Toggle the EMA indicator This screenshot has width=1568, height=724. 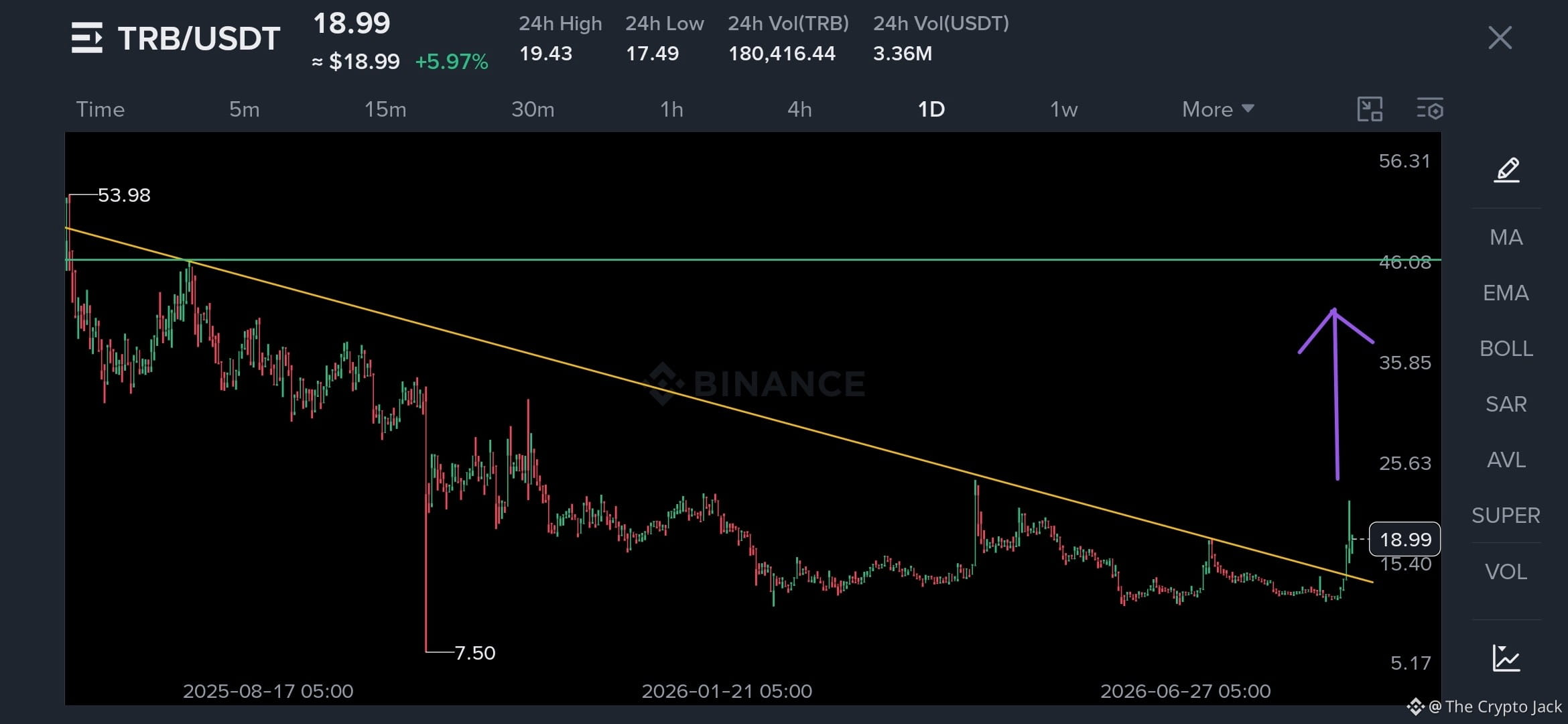click(1506, 293)
